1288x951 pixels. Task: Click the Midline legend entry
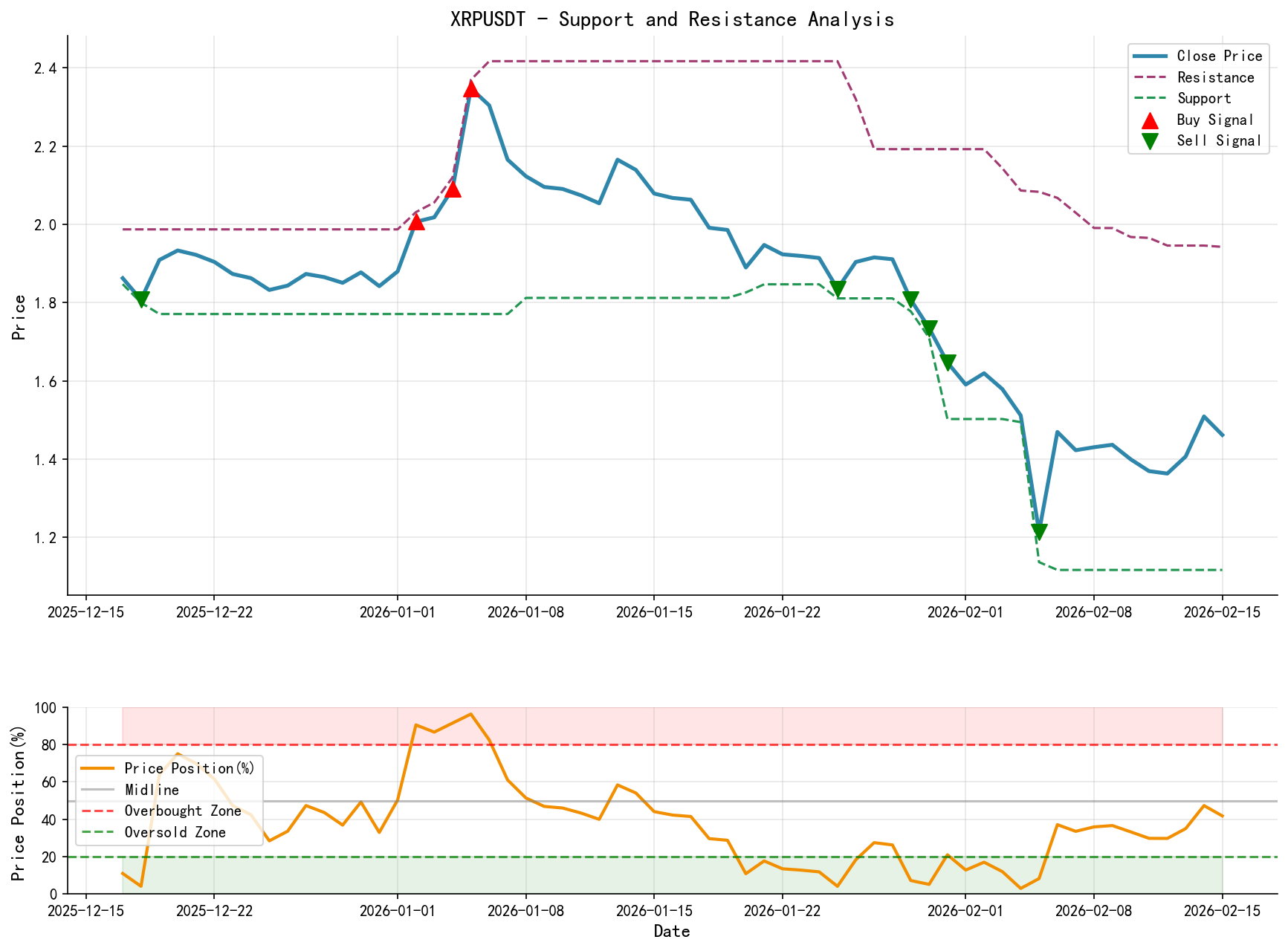[152, 789]
